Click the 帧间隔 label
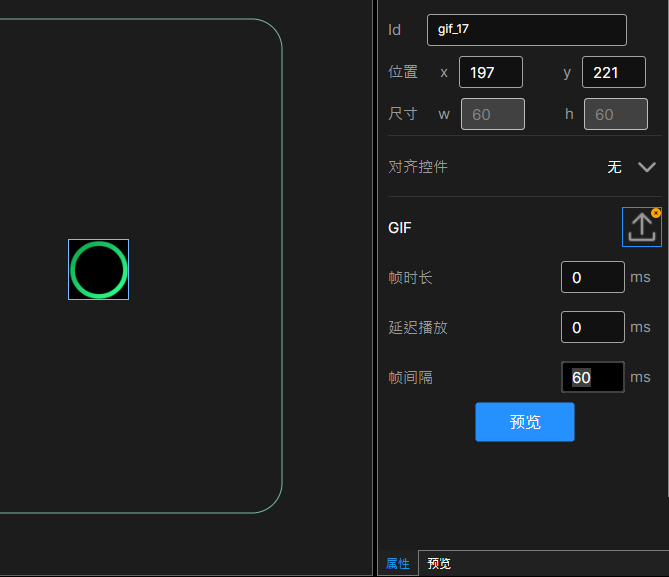 pyautogui.click(x=410, y=377)
